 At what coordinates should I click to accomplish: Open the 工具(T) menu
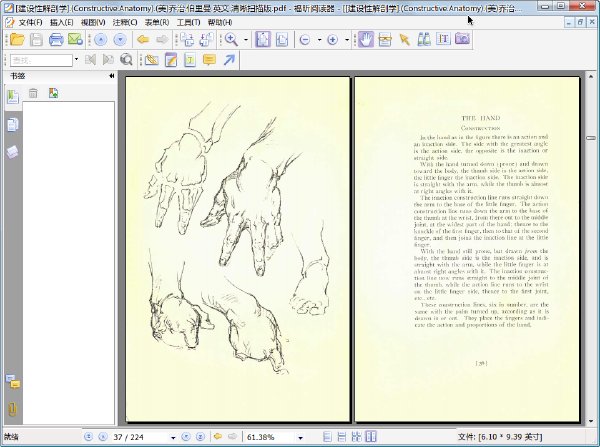[188, 23]
